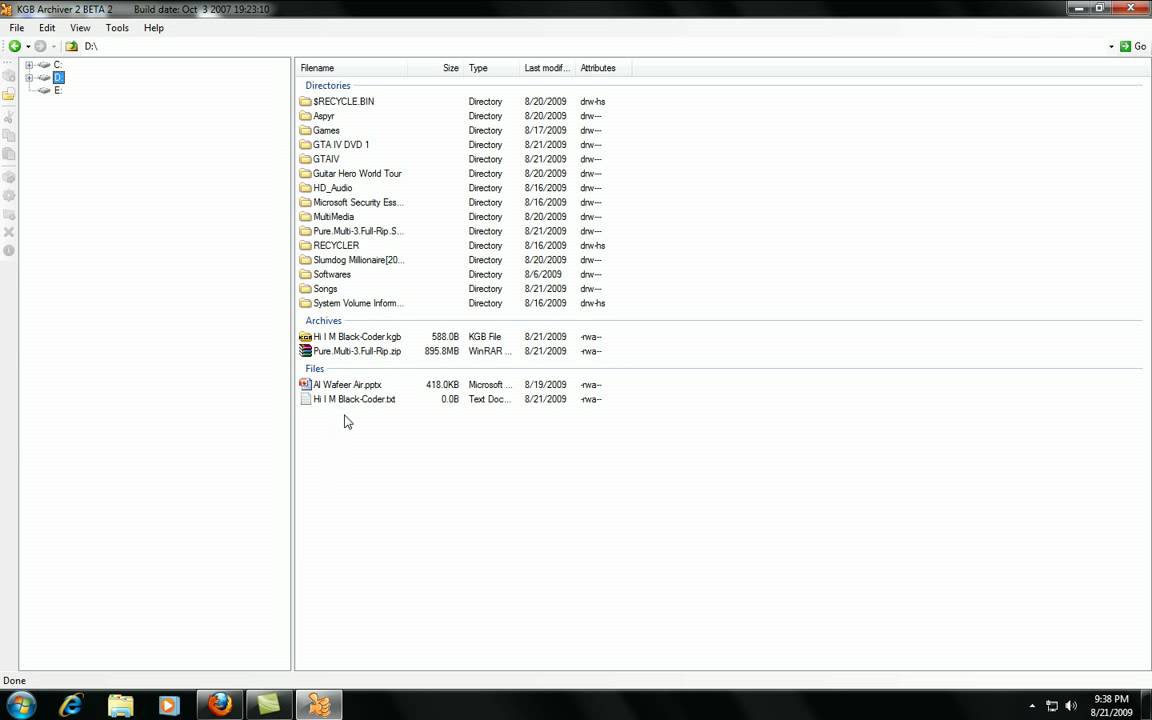Expand the C: drive tree node
The image size is (1152, 720).
click(x=29, y=65)
